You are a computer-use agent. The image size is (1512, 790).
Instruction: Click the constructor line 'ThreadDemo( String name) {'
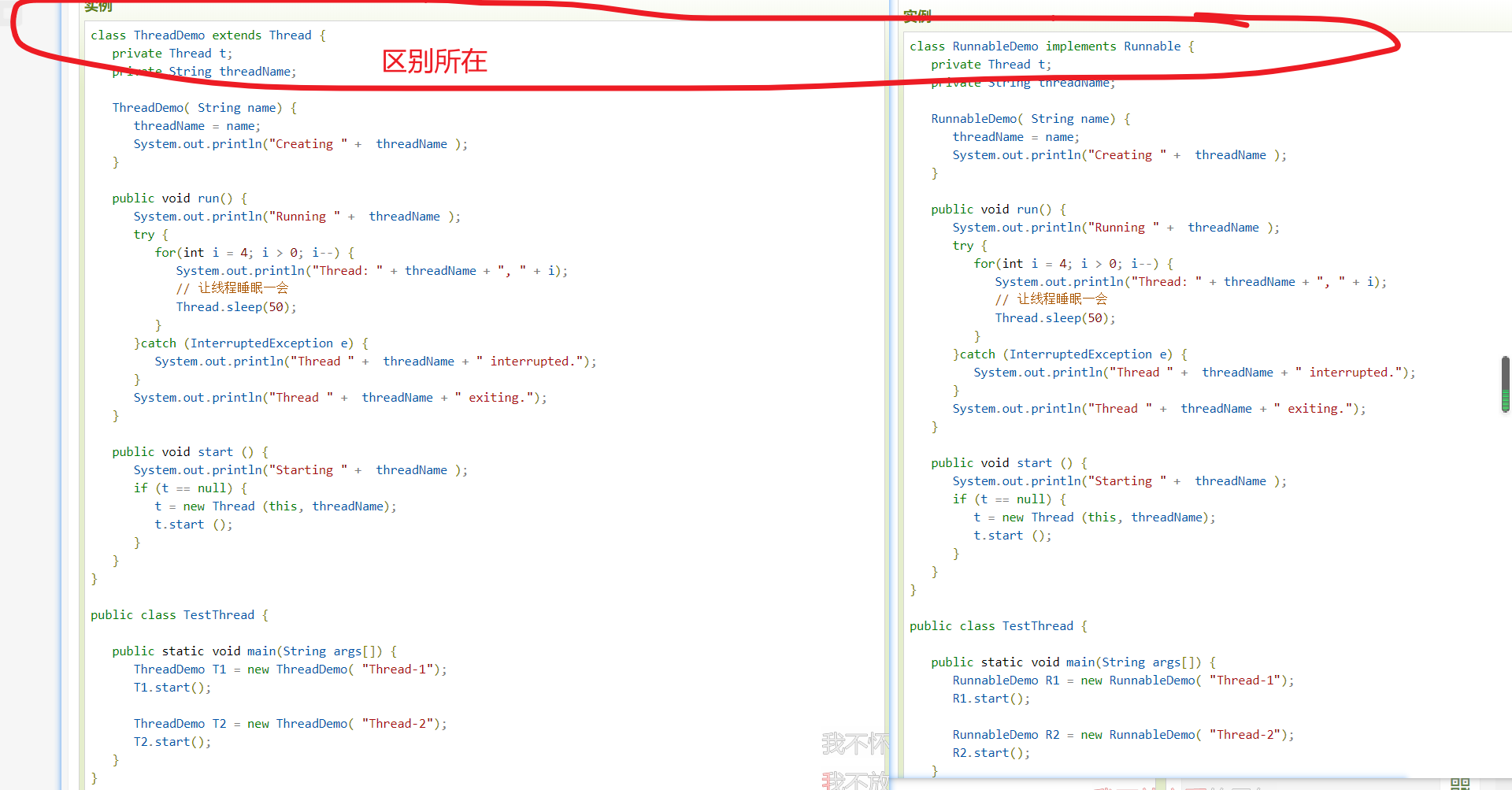click(x=205, y=108)
